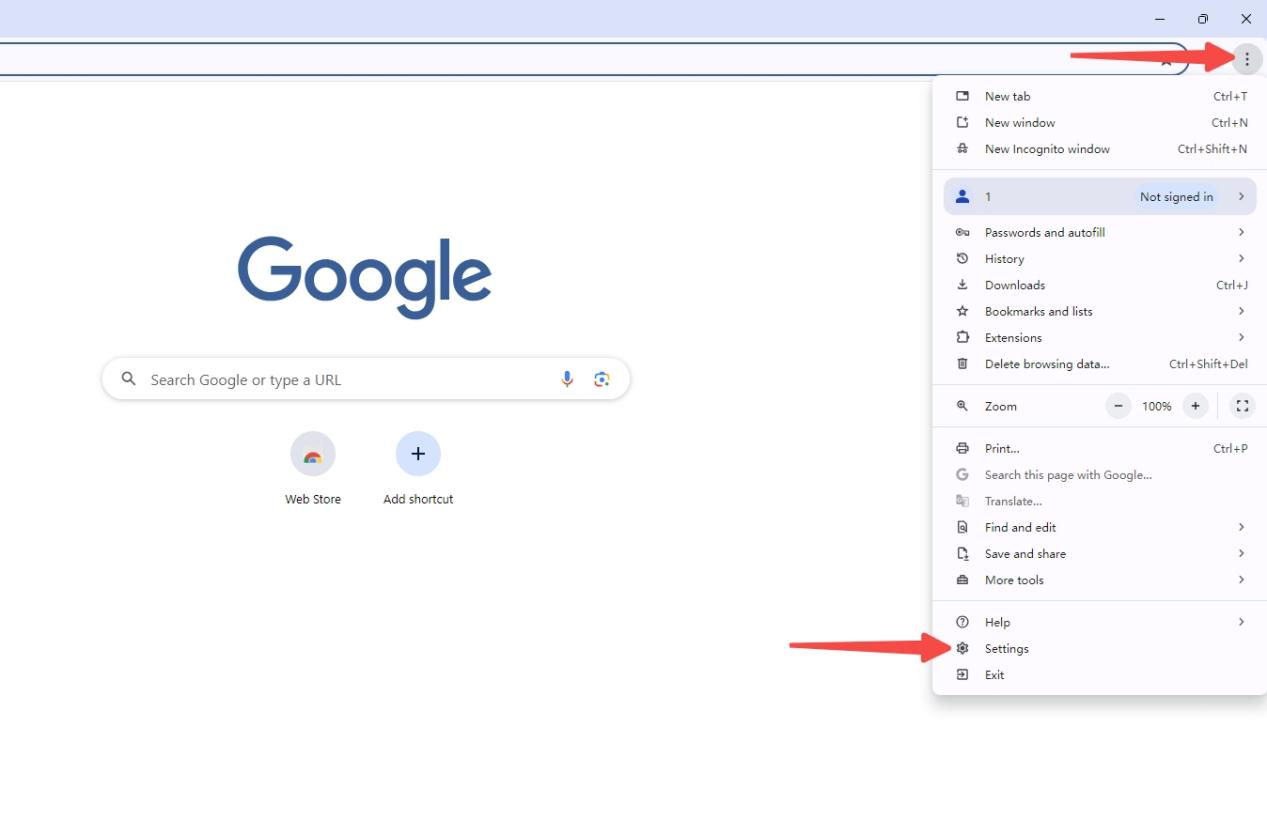Viewport: 1267px width, 835px height.
Task: Choose New window from the menu
Action: tap(1100, 122)
